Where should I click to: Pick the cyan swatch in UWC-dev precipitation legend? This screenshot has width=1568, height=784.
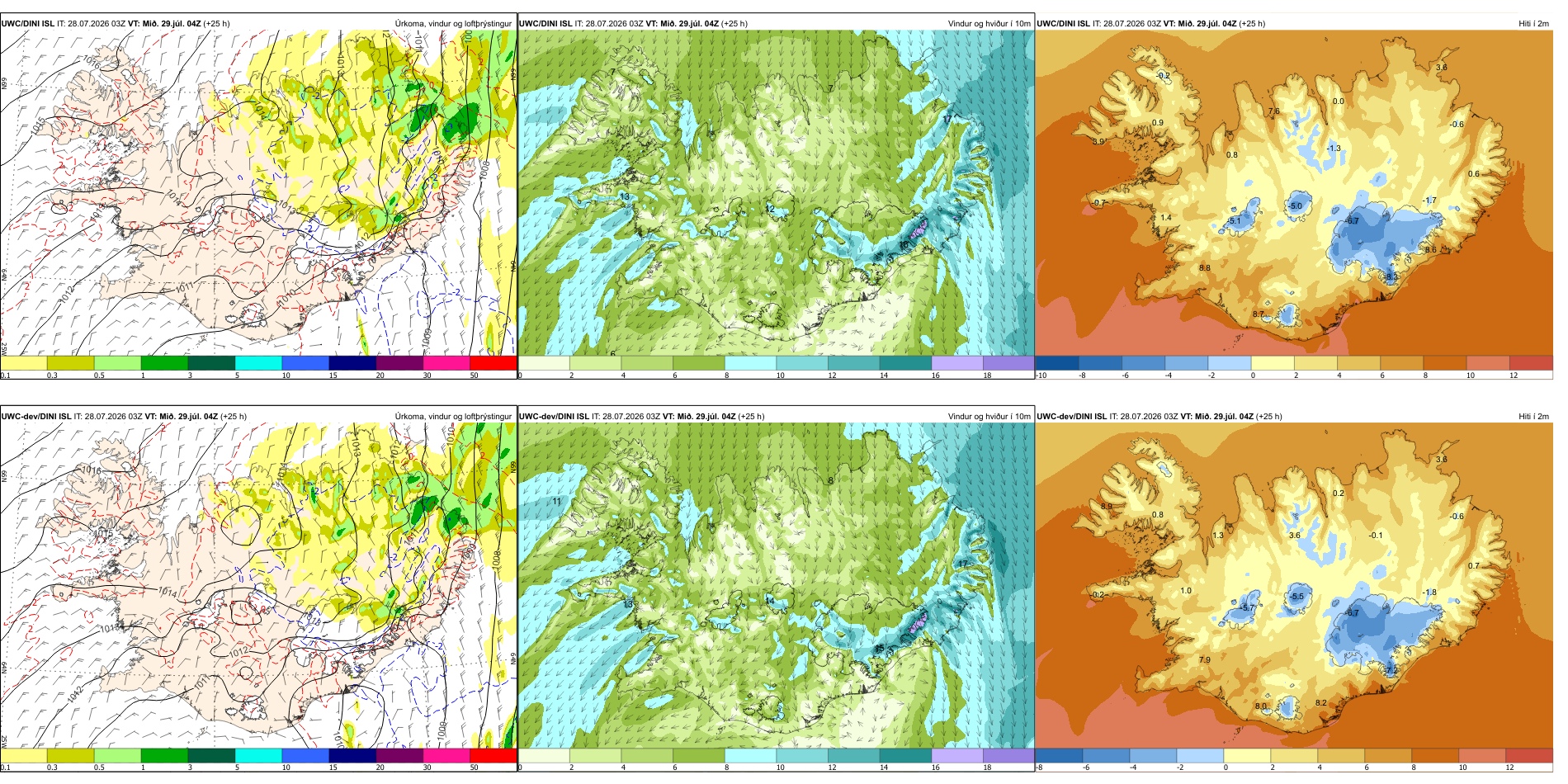point(258,755)
